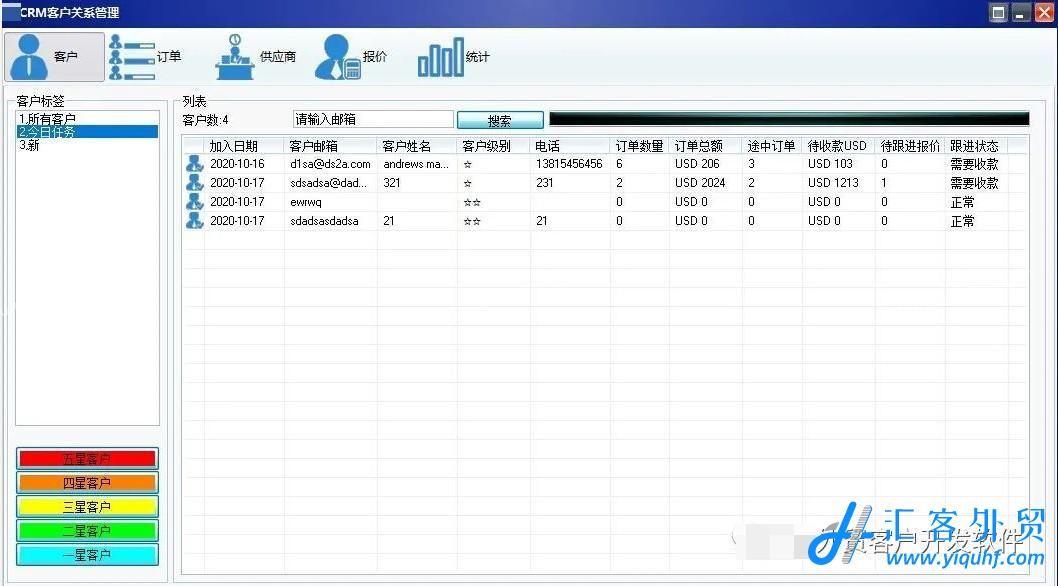Select the email cell sdsadsa@dad...
Image resolution: width=1058 pixels, height=586 pixels.
(329, 183)
